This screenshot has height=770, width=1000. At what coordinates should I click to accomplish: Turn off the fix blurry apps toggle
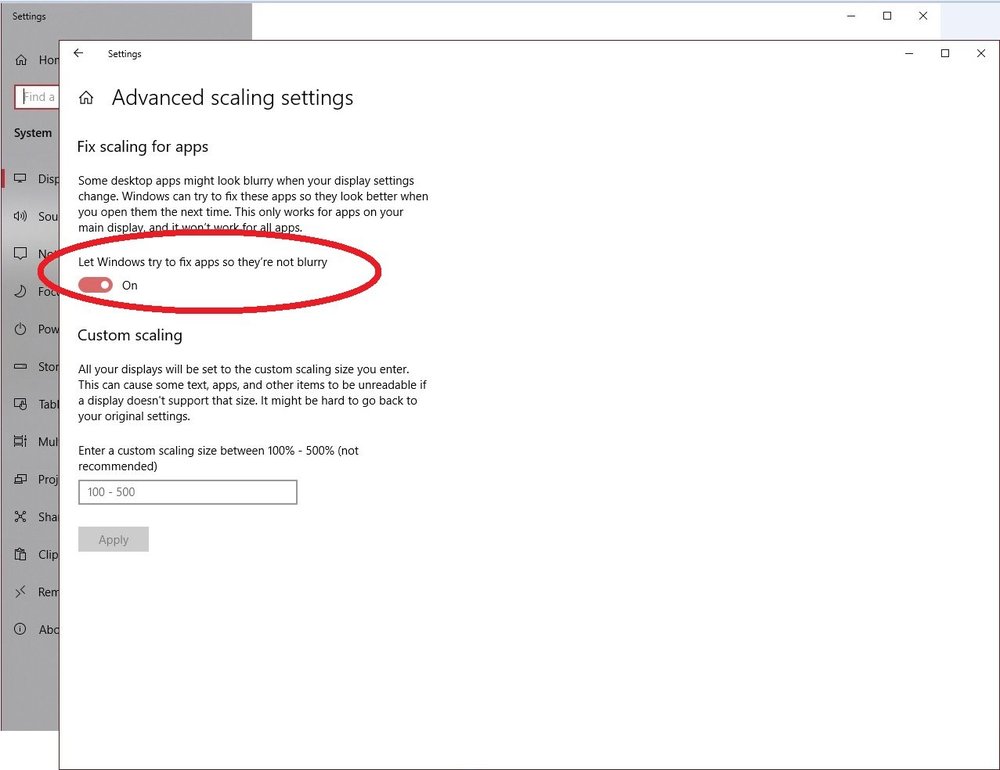[x=96, y=286]
